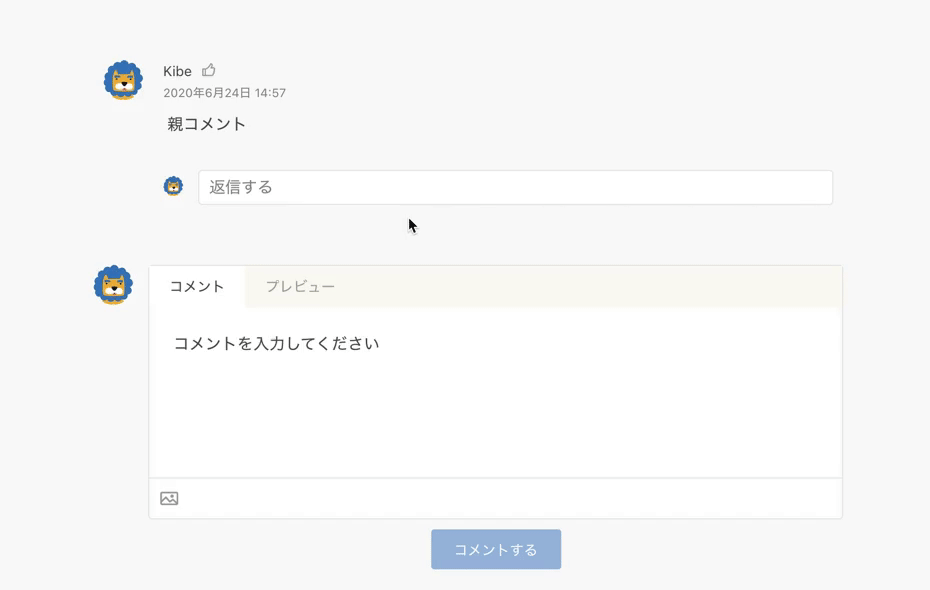Image resolution: width=930 pixels, height=590 pixels.
Task: Open the image upload icon in the editor footer
Action: pos(169,498)
